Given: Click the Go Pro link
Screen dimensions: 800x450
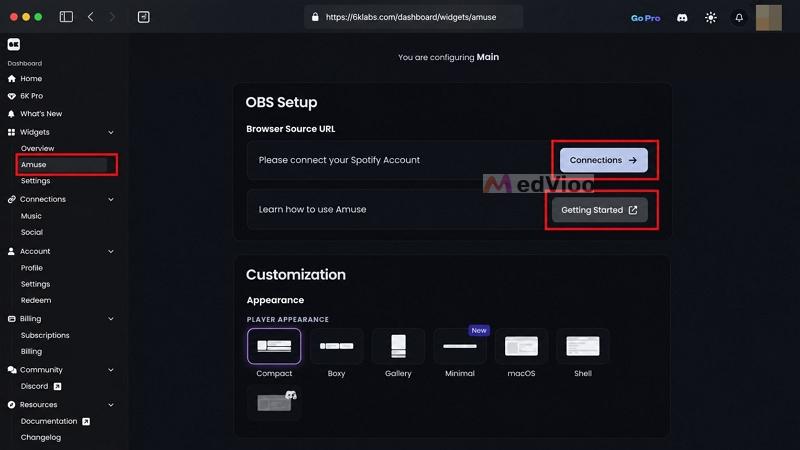Looking at the screenshot, I should click(x=645, y=18).
